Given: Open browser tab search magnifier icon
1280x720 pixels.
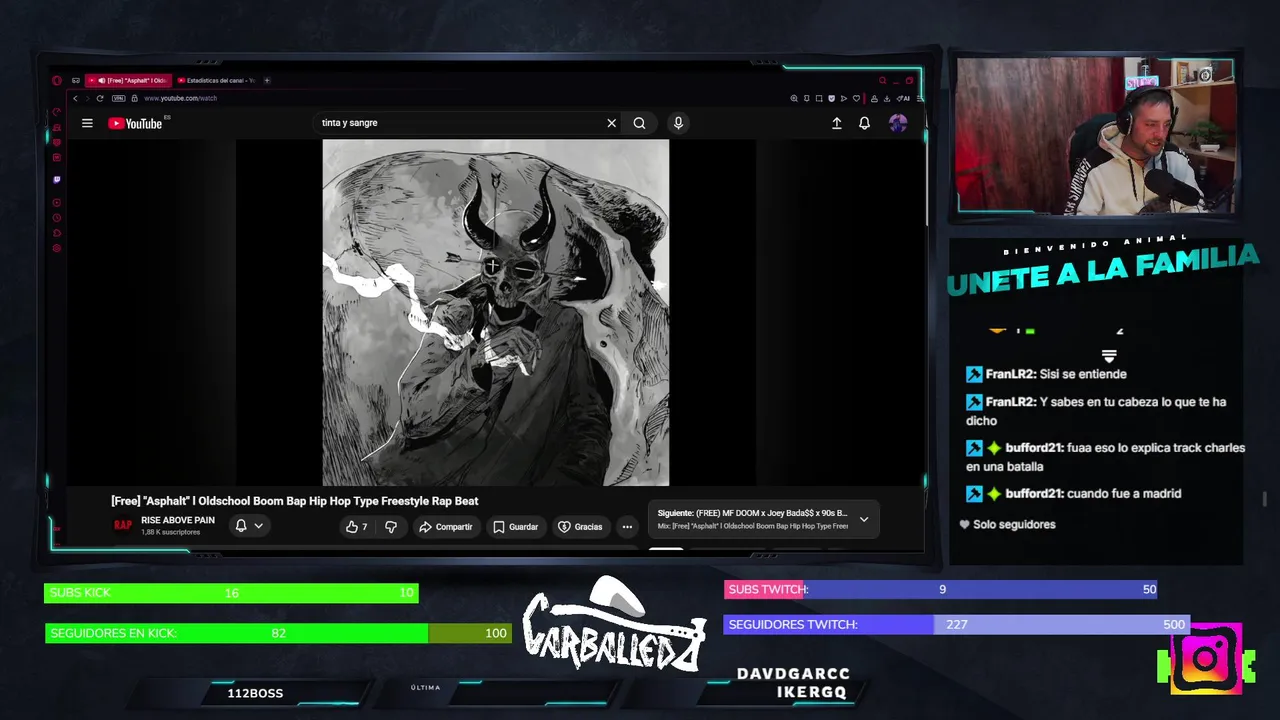Looking at the screenshot, I should [882, 80].
